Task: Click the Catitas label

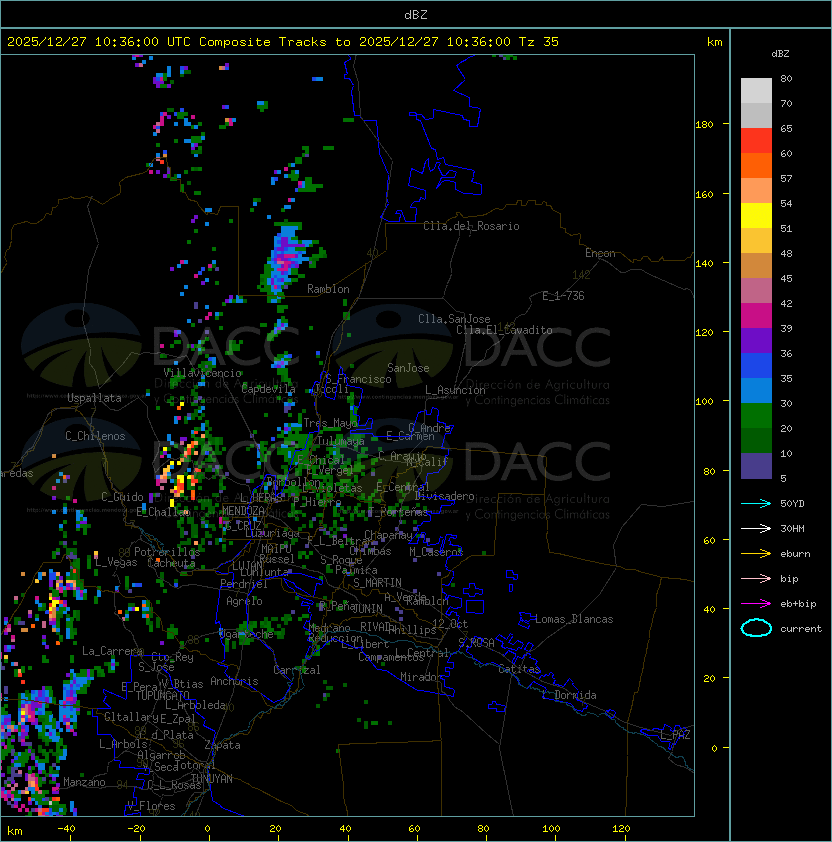Action: pos(519,669)
